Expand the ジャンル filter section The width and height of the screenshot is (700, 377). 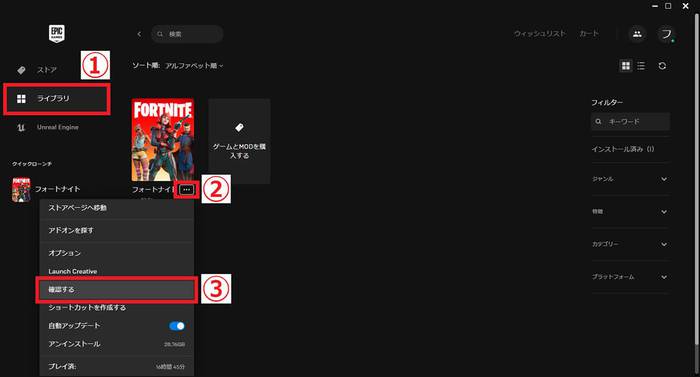click(630, 179)
